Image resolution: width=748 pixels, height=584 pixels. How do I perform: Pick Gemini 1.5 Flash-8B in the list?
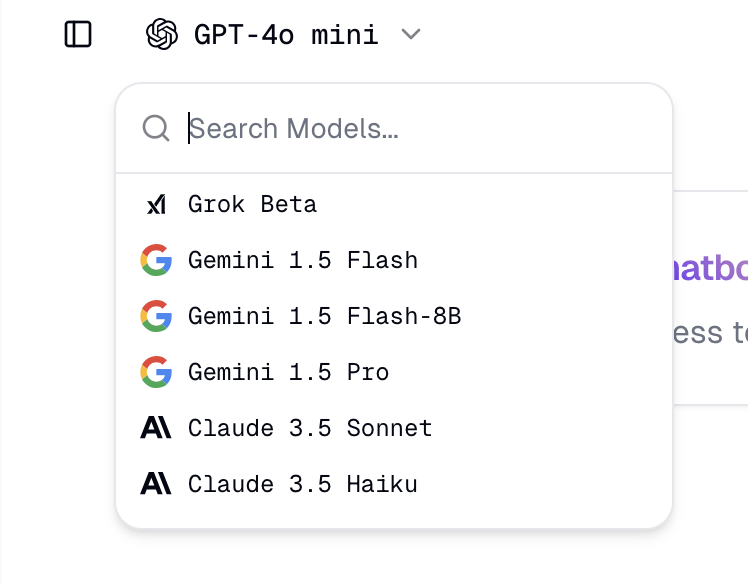coord(325,317)
